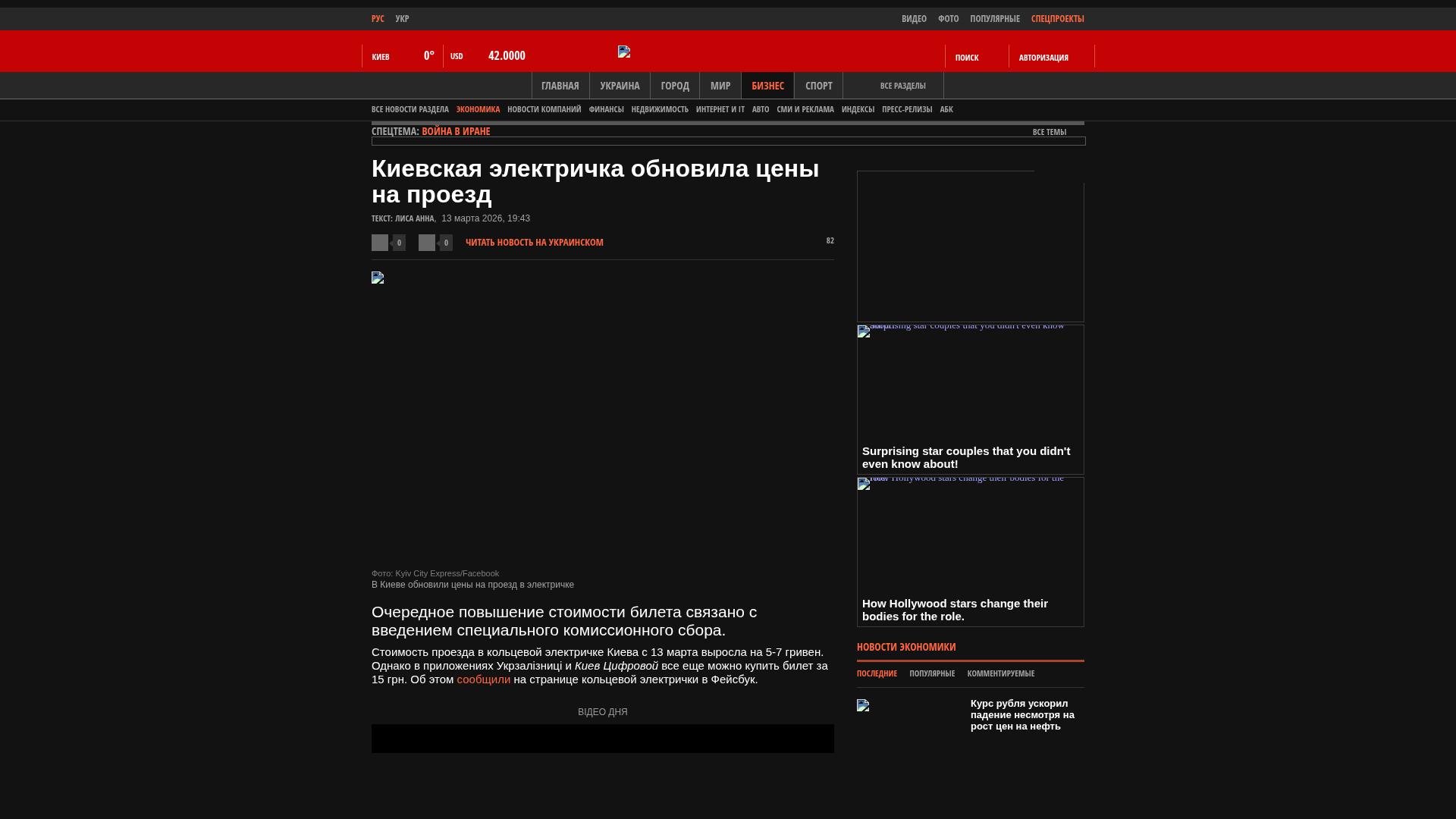This screenshot has height=819, width=1456.
Task: Click the Hollywood stars ad image icon
Action: (x=864, y=484)
